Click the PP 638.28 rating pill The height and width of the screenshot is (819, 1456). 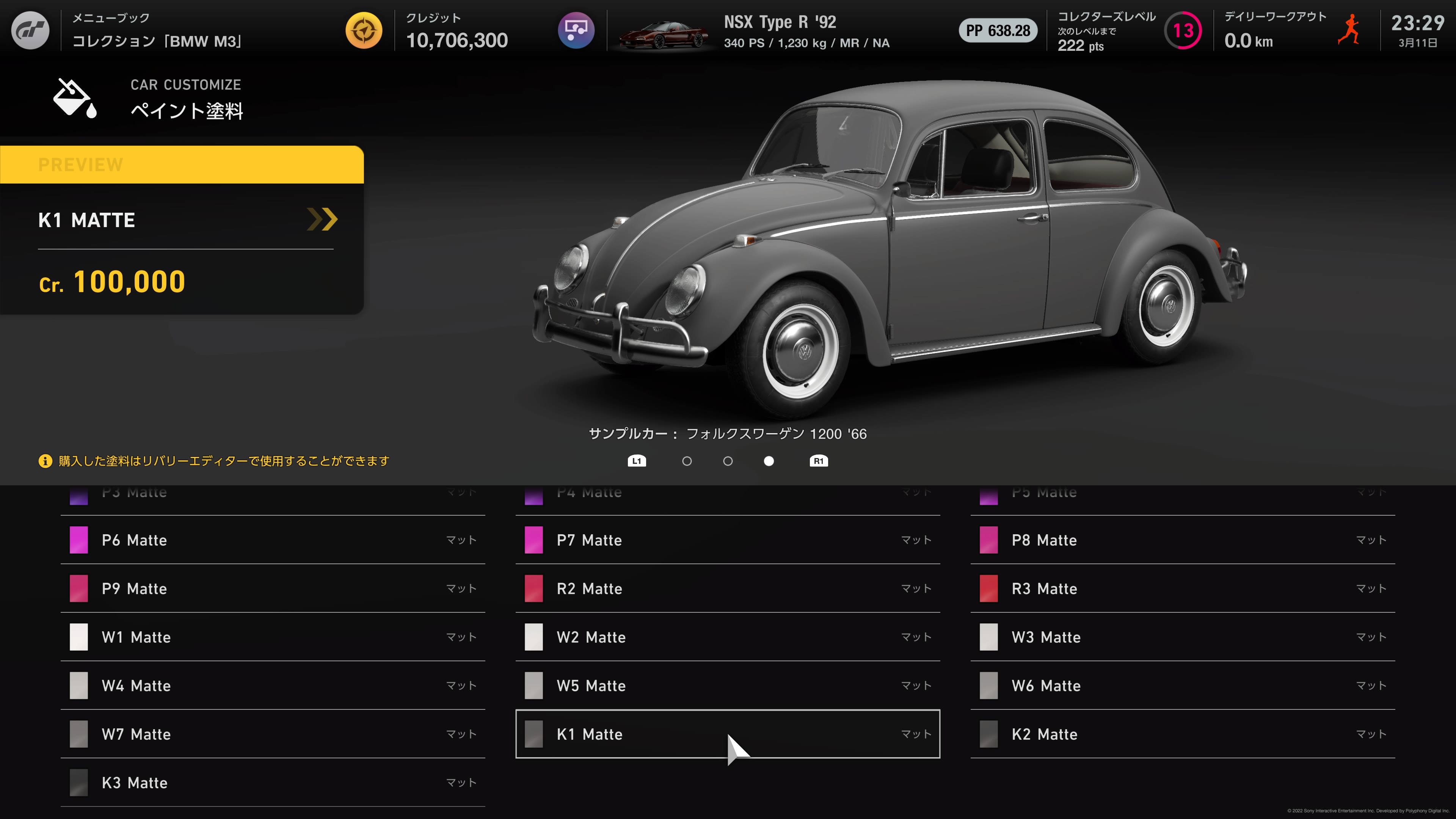click(998, 30)
